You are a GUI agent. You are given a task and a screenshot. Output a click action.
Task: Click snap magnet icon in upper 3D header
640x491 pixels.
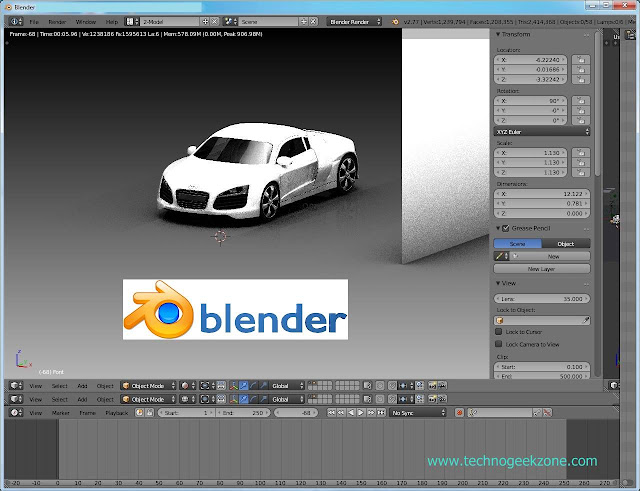(392, 385)
